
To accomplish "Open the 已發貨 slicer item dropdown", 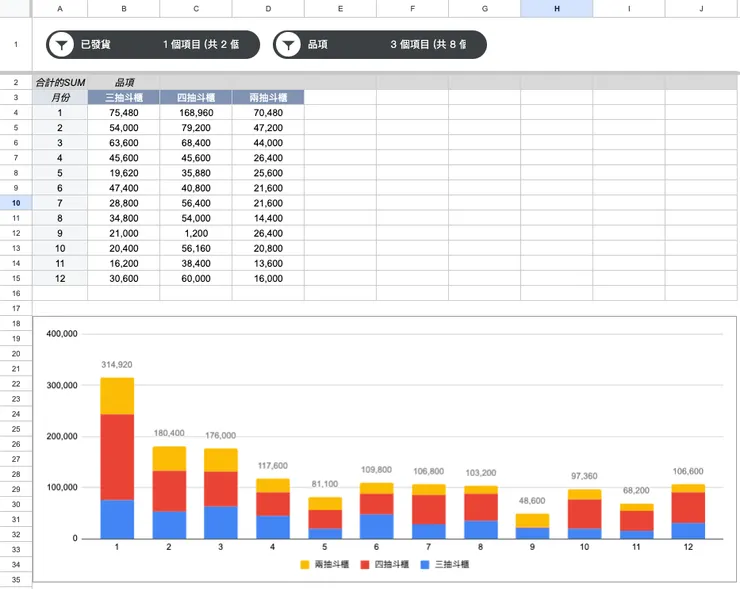I will [x=201, y=44].
